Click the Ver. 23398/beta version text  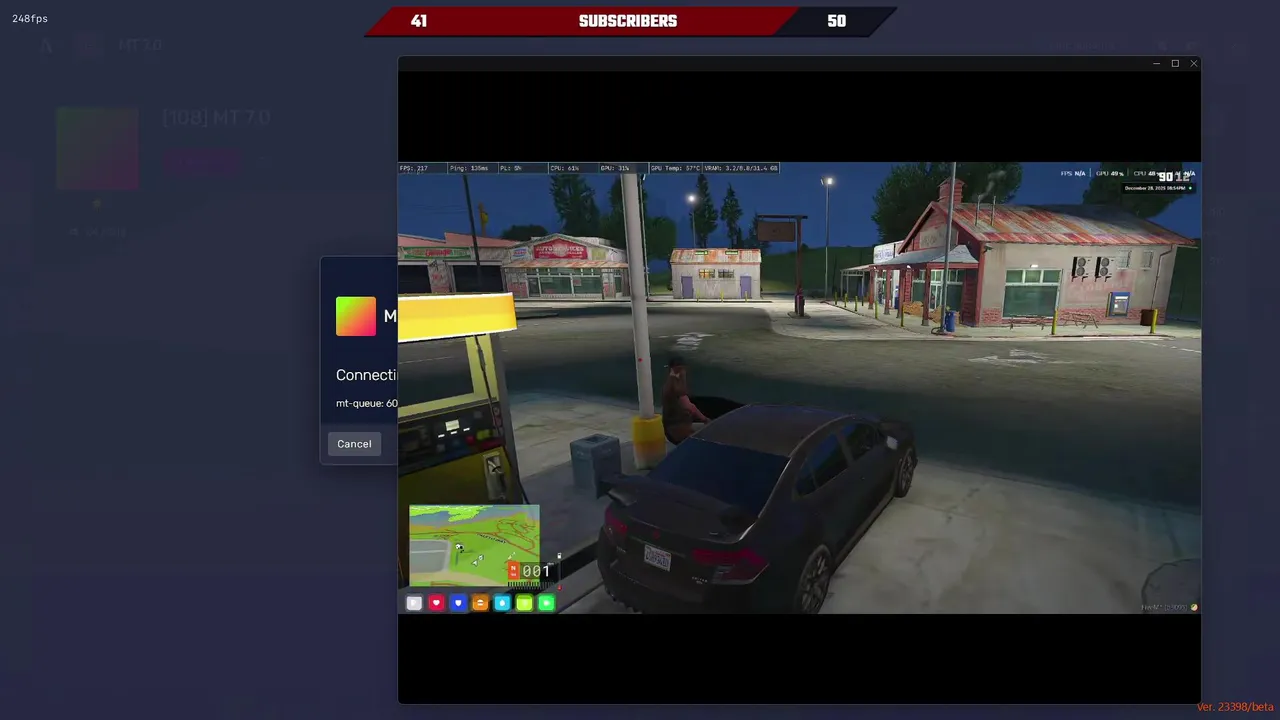[x=1235, y=707]
